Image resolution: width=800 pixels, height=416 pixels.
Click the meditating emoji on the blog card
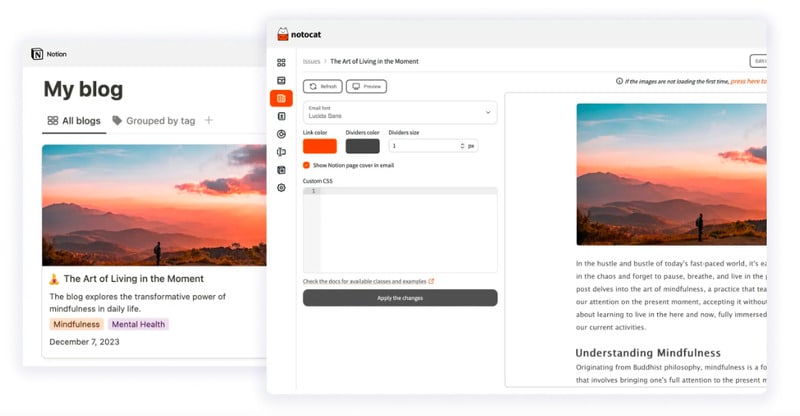coord(54,279)
